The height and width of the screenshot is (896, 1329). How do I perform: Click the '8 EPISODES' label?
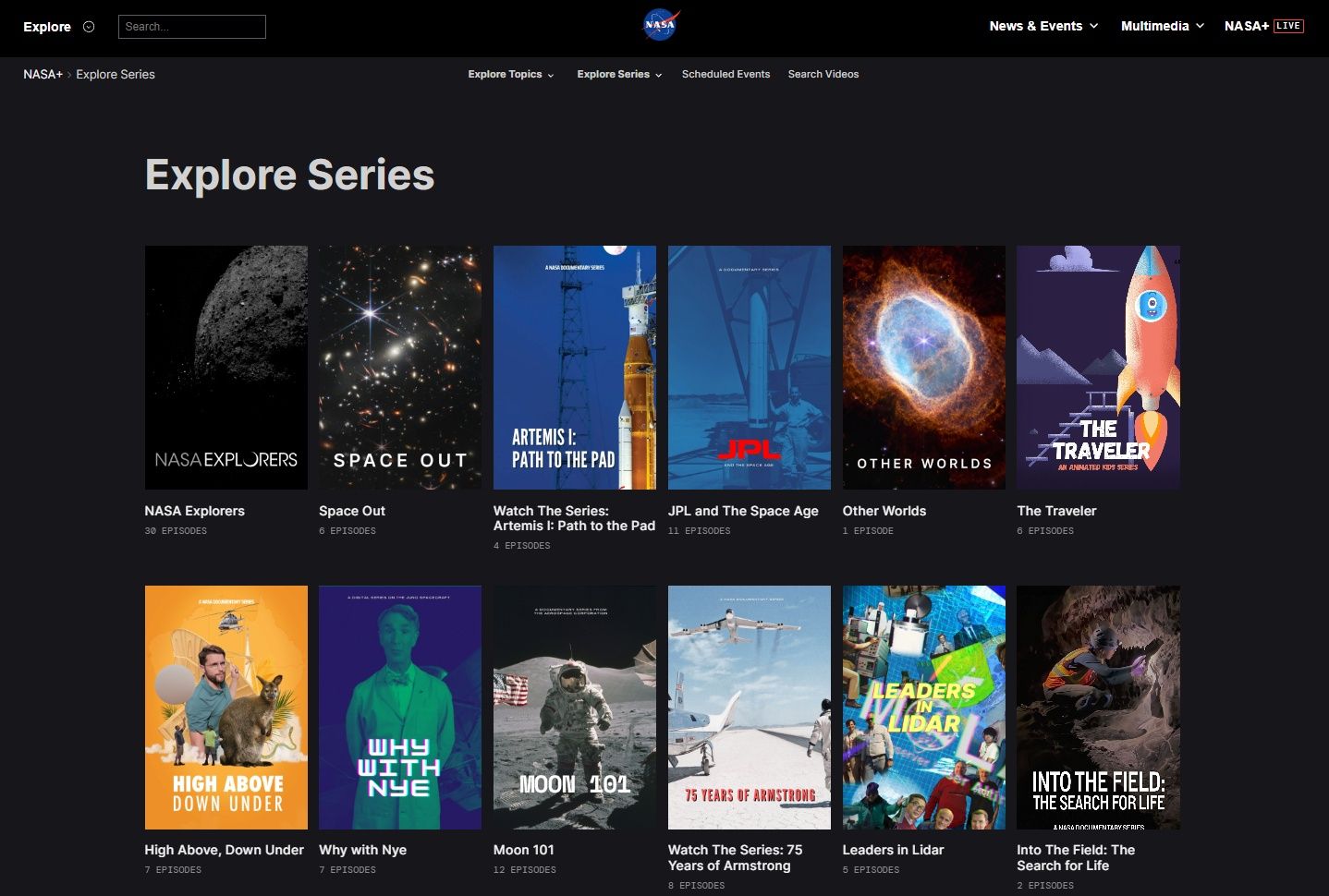[x=697, y=886]
